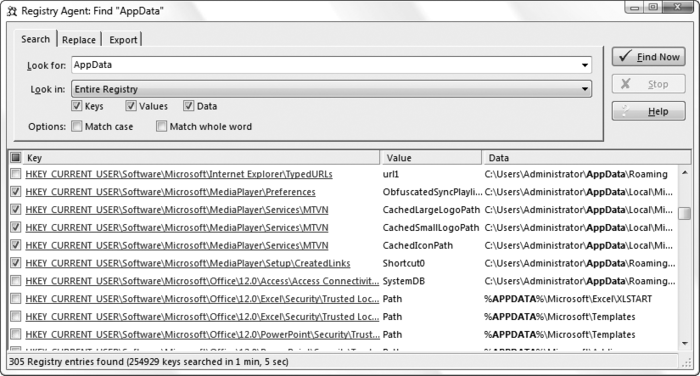Toggle the select-all checkbox in the Key header
Screen dimensions: 700x376
coord(16,157)
